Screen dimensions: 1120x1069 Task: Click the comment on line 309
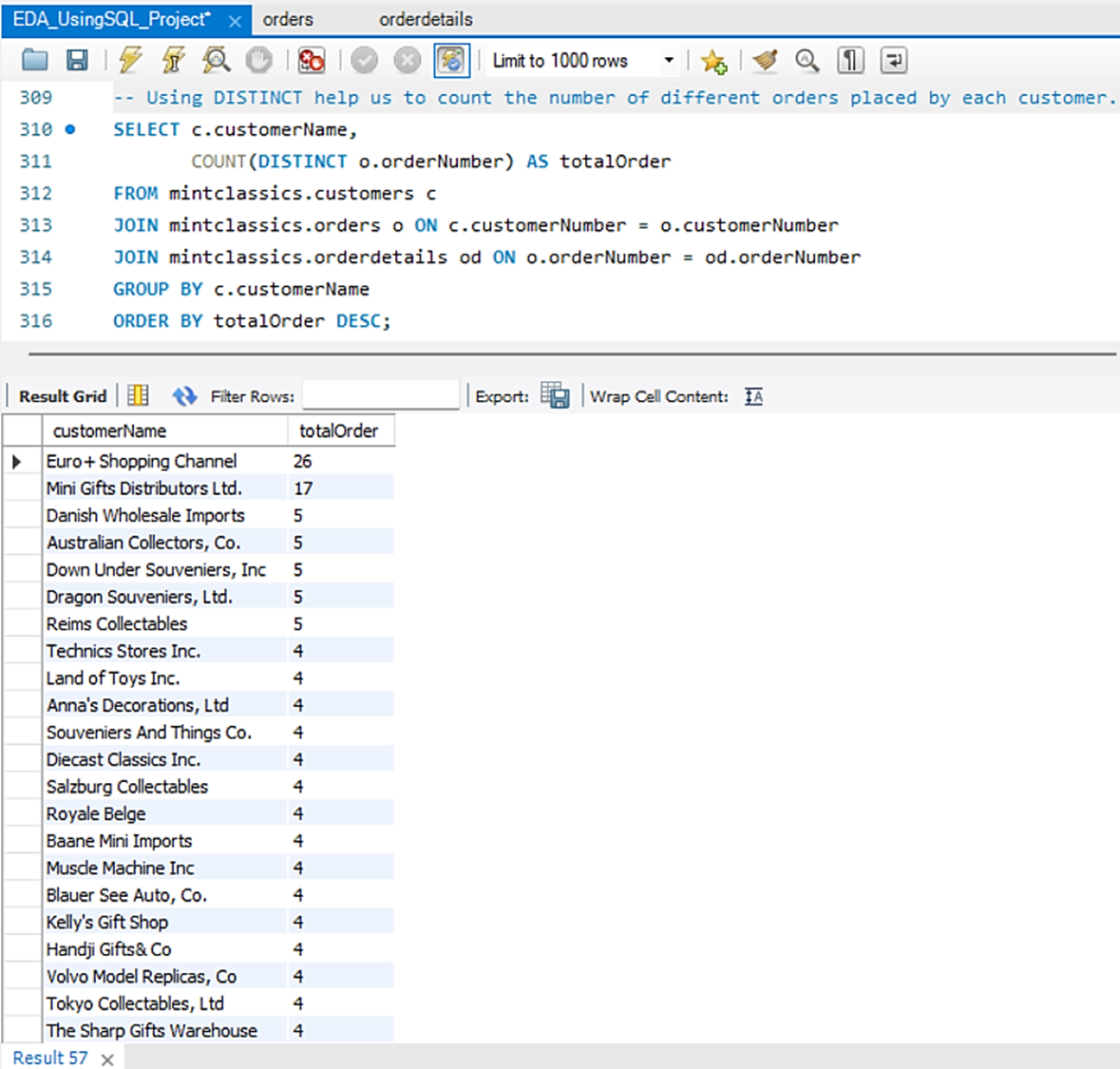click(x=614, y=97)
